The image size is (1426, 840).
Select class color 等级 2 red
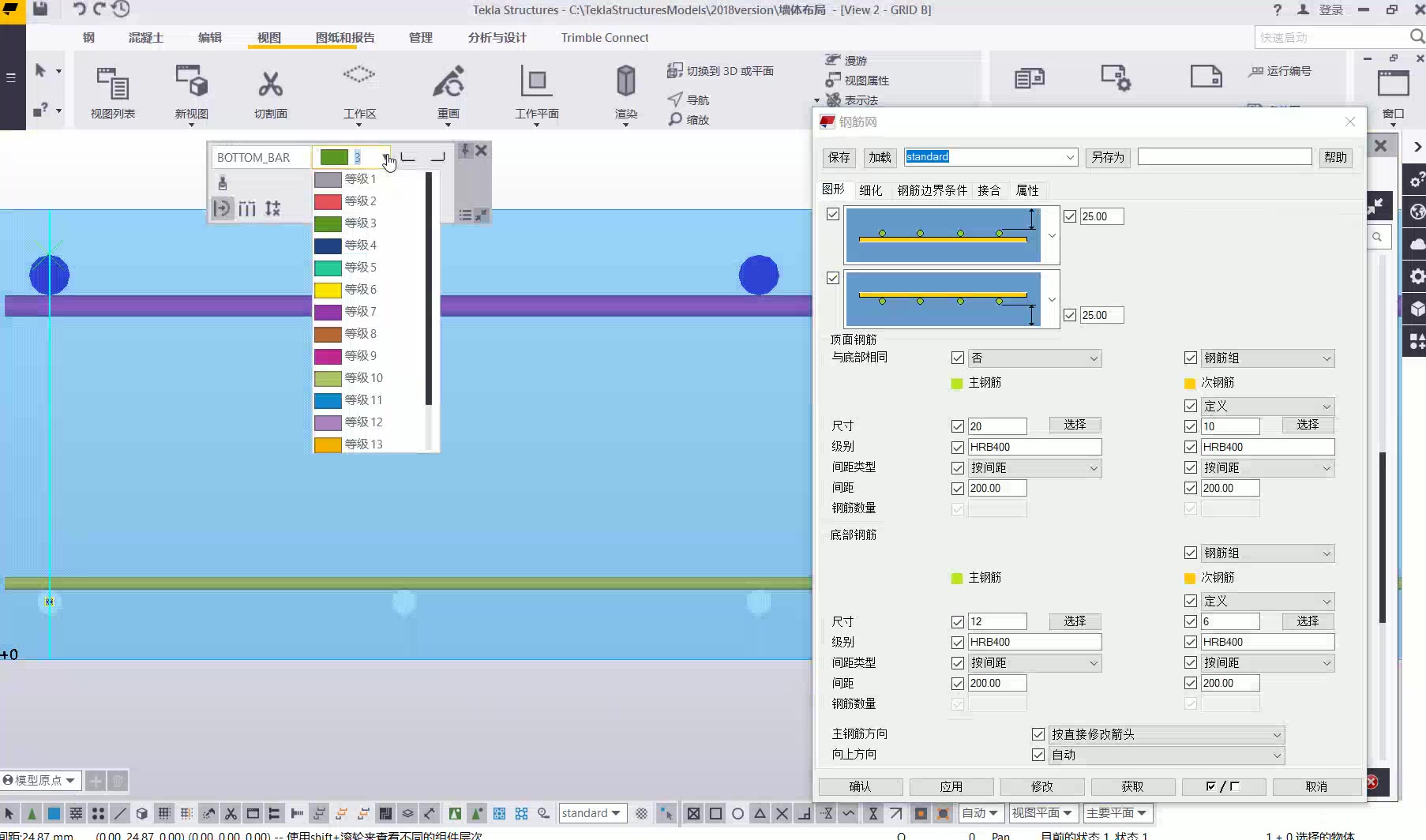(369, 201)
